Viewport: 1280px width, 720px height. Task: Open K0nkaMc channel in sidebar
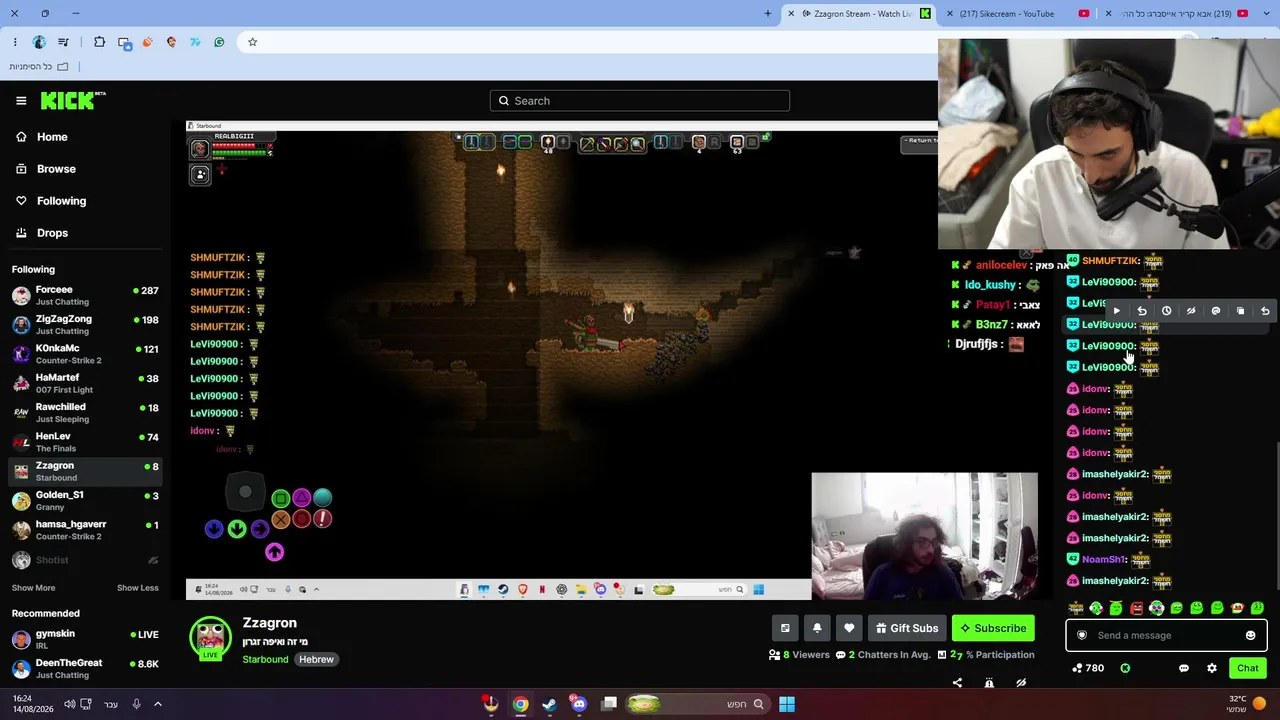coord(85,354)
